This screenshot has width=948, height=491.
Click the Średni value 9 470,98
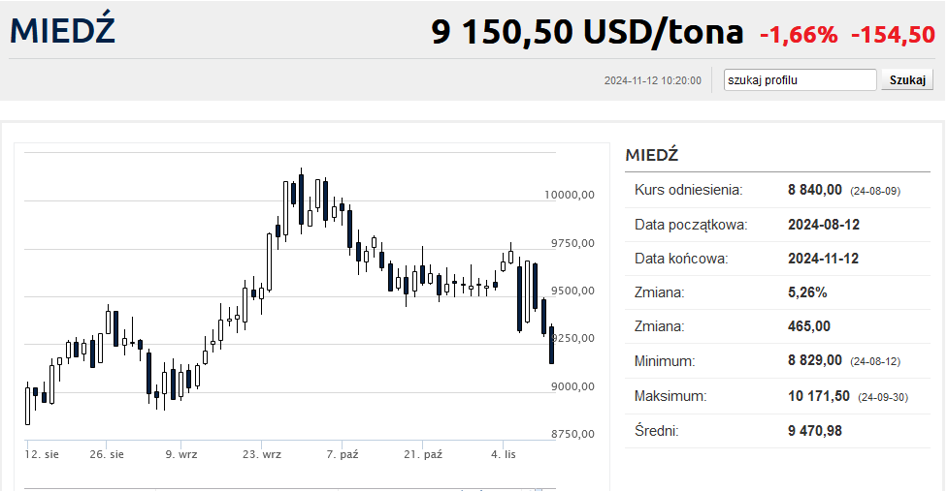(x=816, y=431)
